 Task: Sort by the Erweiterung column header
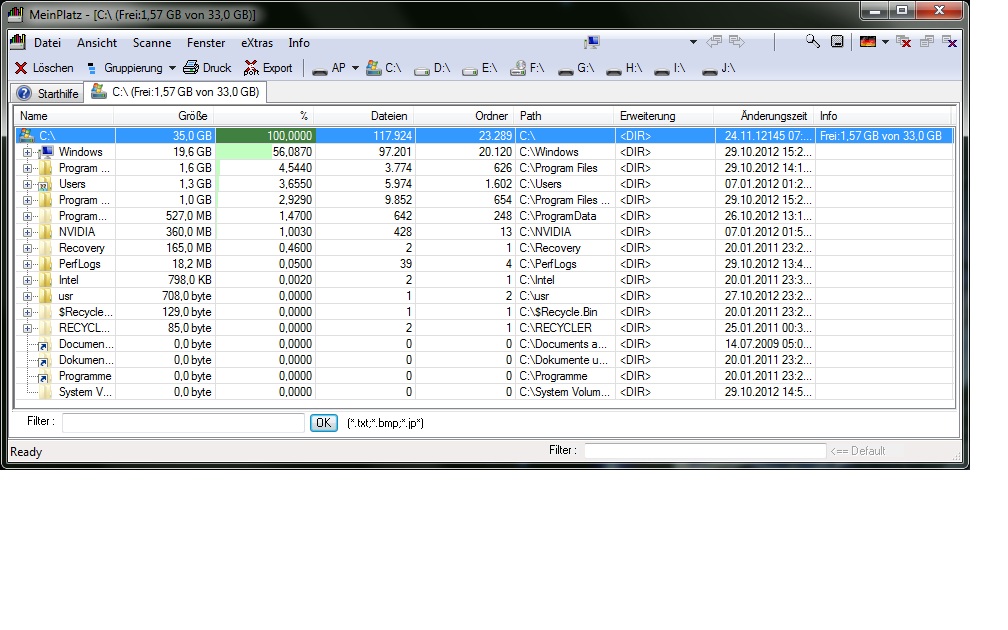click(664, 116)
